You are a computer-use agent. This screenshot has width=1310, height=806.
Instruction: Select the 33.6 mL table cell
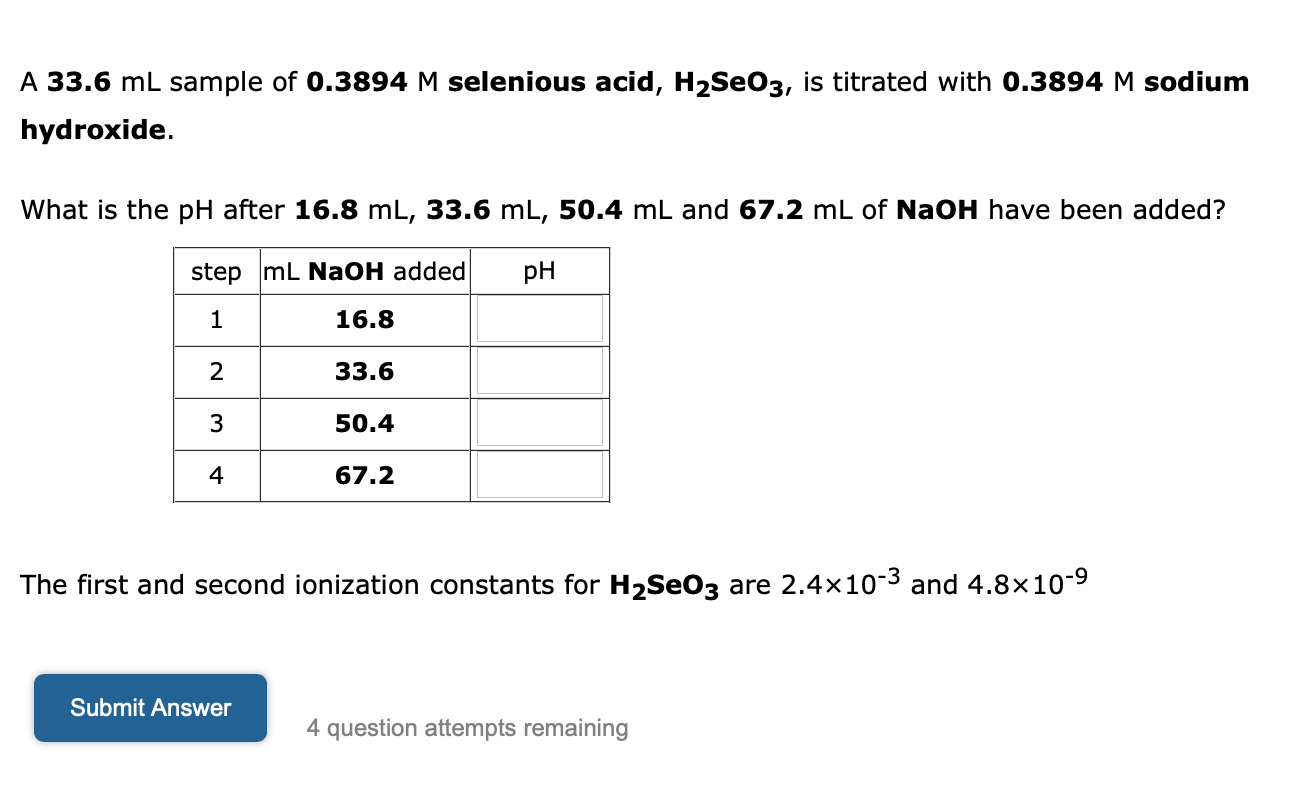(364, 371)
